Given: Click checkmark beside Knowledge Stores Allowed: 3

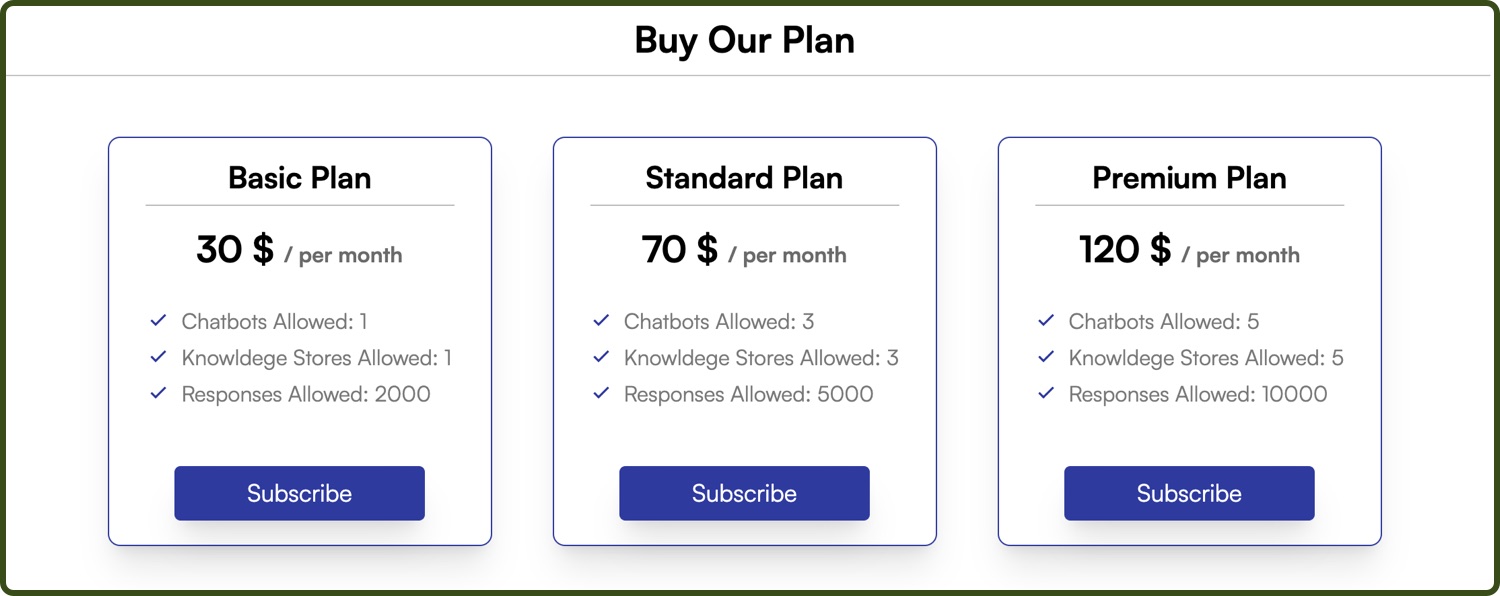Looking at the screenshot, I should [x=601, y=357].
